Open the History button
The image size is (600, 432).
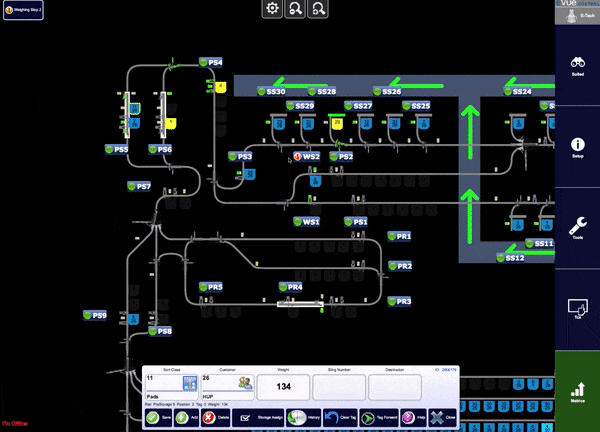(x=304, y=417)
